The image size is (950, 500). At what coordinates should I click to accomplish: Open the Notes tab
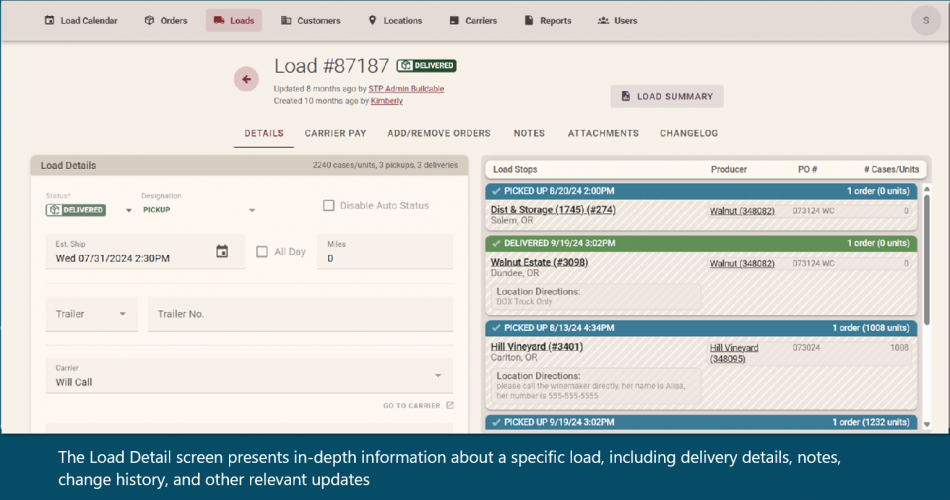tap(530, 133)
